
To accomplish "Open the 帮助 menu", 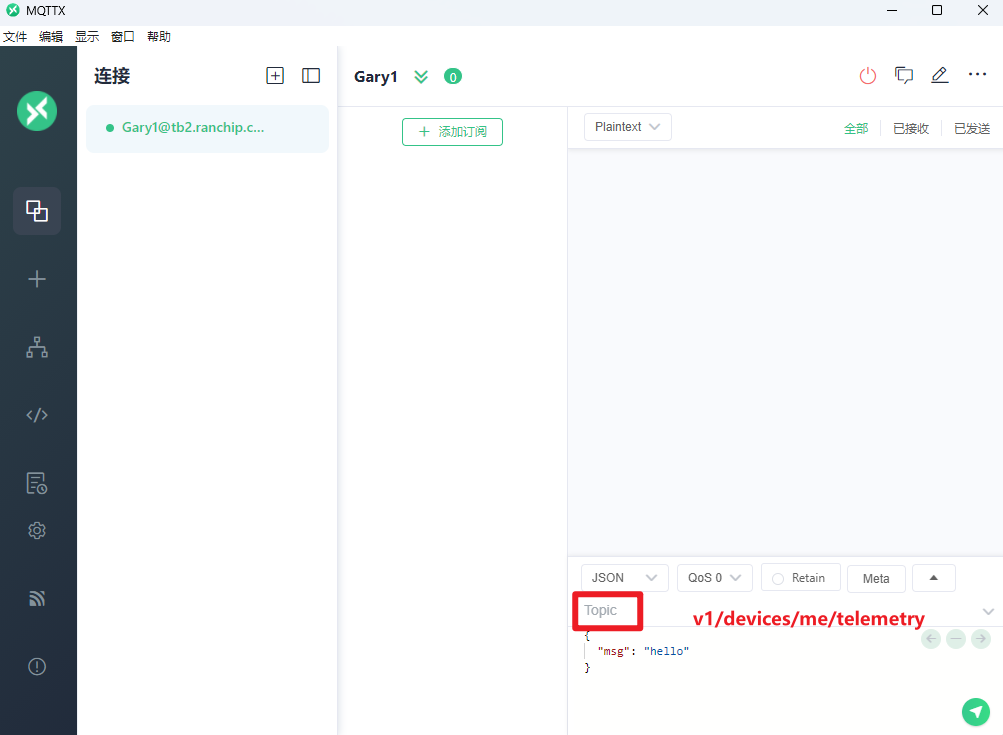I will [159, 36].
